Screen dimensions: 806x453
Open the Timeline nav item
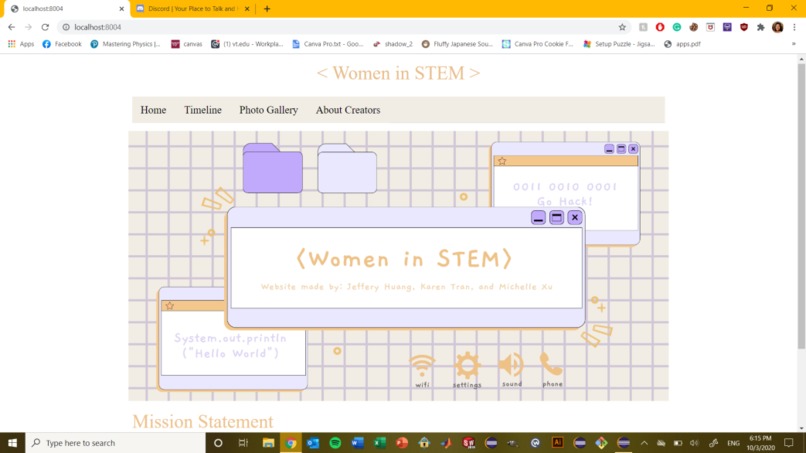(203, 110)
